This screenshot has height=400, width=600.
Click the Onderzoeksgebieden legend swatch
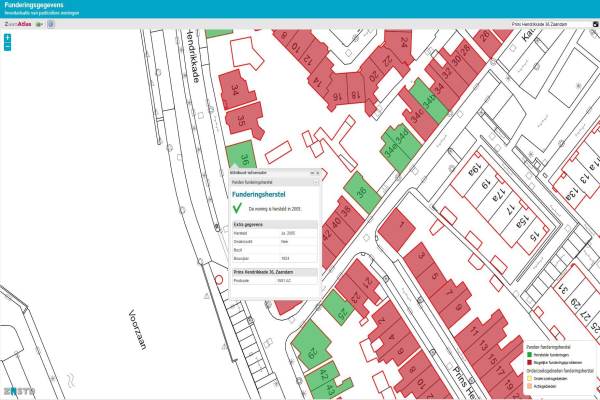(528, 380)
